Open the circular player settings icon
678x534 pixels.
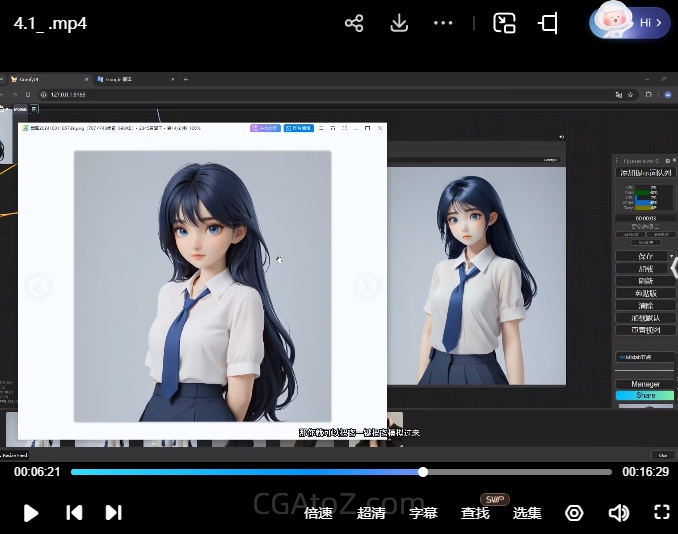click(574, 512)
